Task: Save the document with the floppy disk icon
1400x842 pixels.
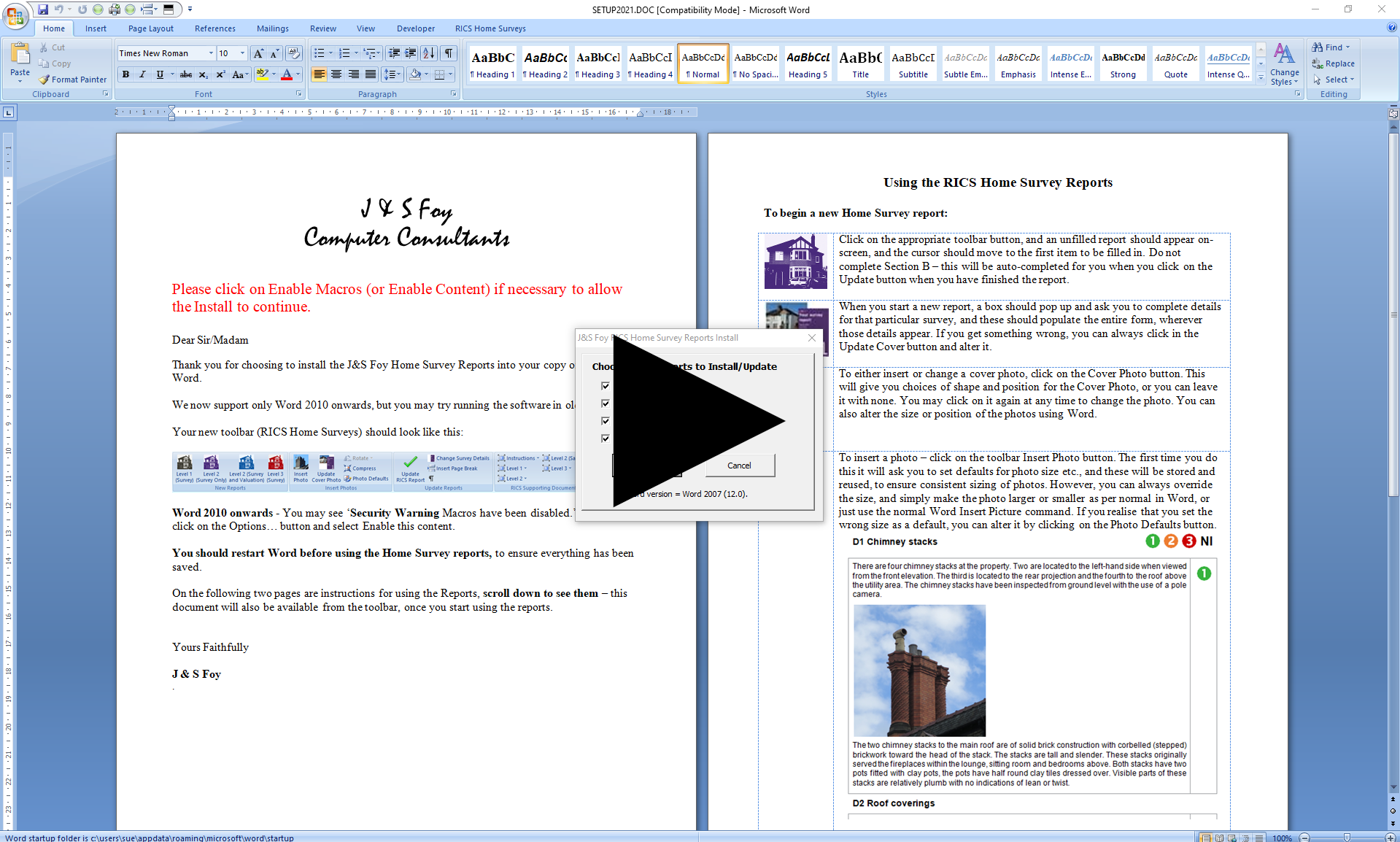Action: pos(43,9)
